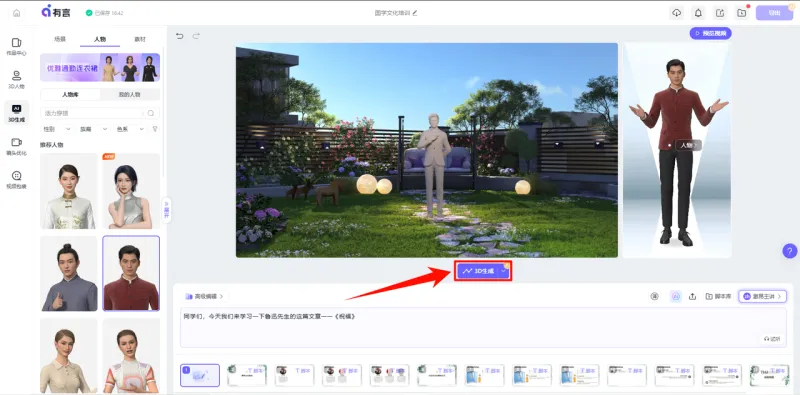
Task: Click the dress promotion banner
Action: coord(100,67)
